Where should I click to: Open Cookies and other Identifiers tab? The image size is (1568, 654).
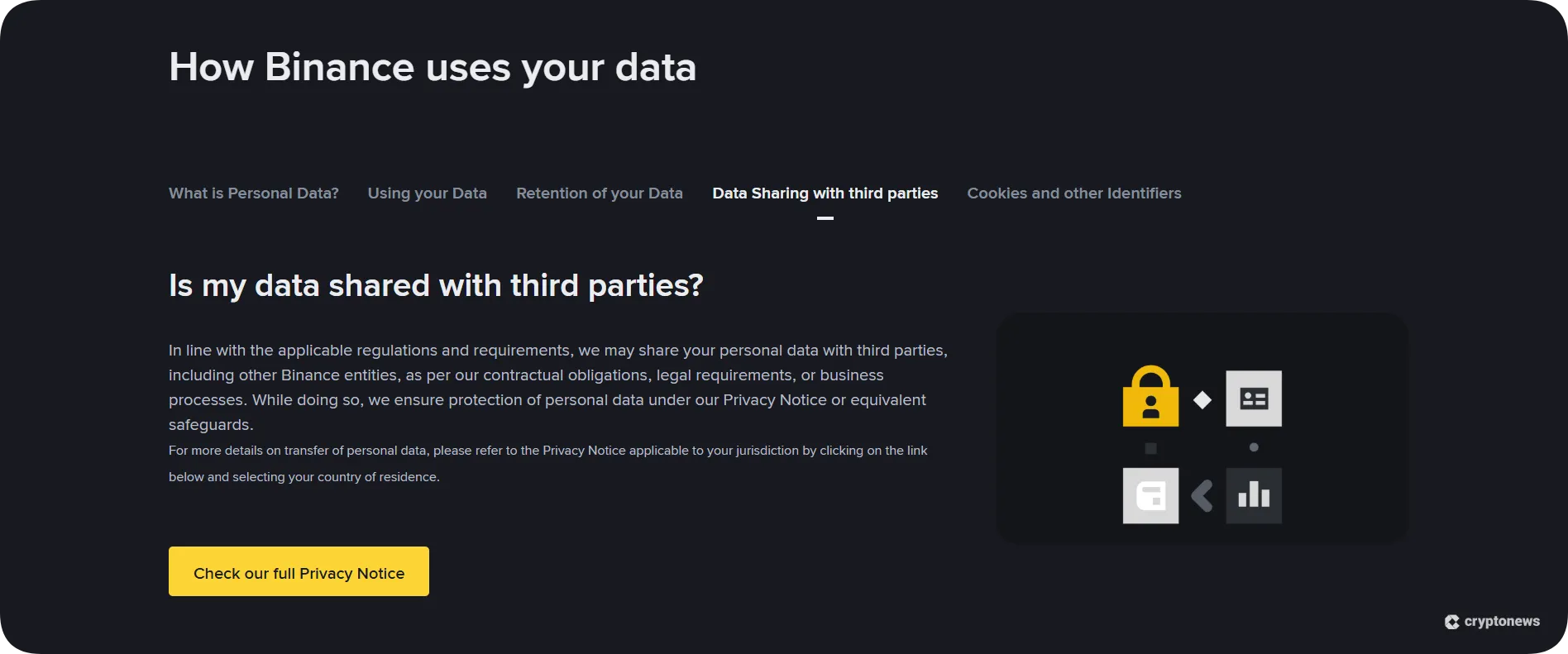click(x=1073, y=193)
